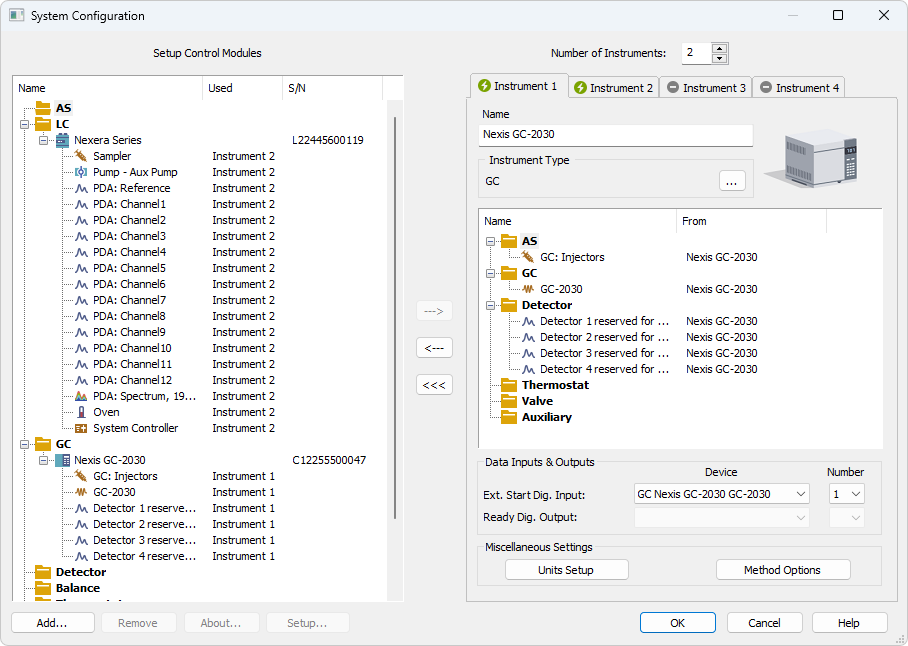This screenshot has height=646, width=908.
Task: Open Method Options
Action: coord(783,570)
